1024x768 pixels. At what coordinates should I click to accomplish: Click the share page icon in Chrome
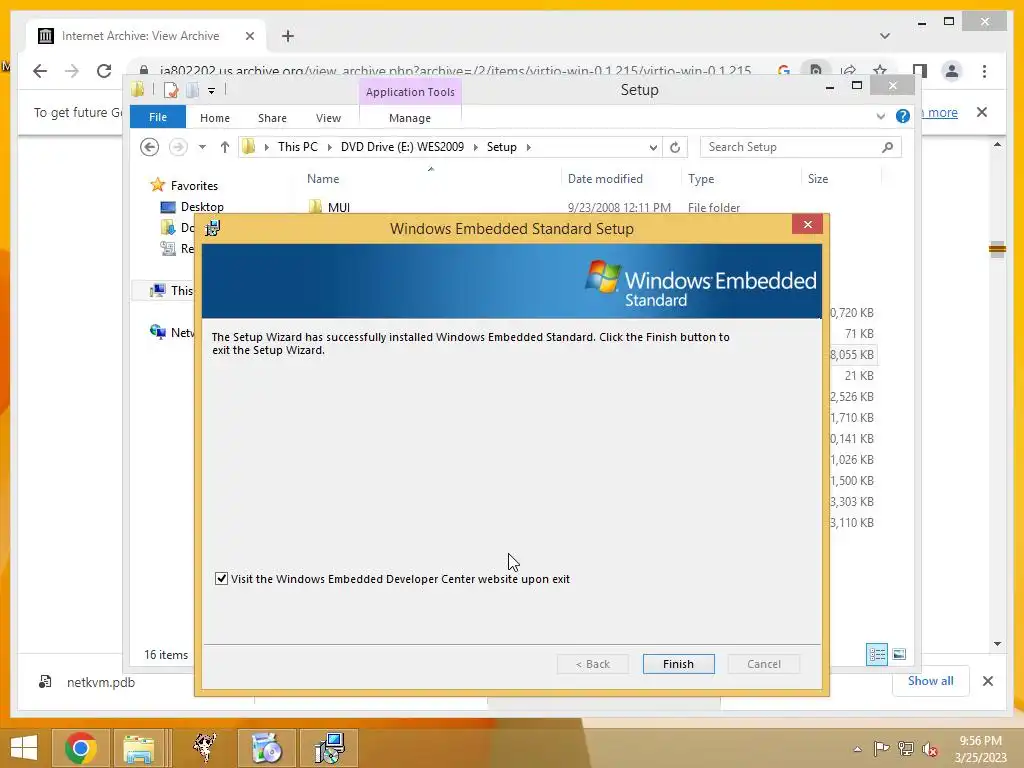point(848,70)
